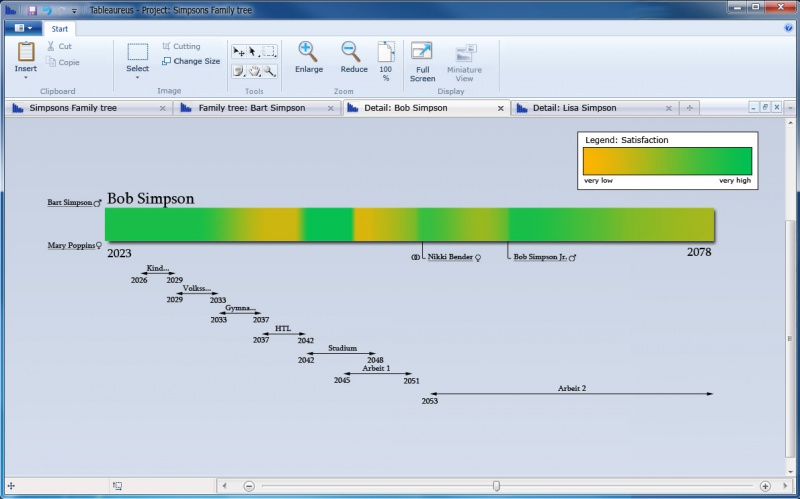The height and width of the screenshot is (499, 800).
Task: Click the 100 % zoom page icon
Action: [386, 52]
